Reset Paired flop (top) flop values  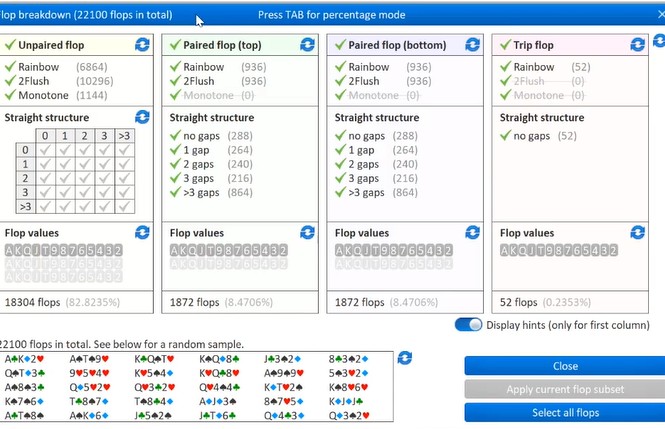click(x=307, y=232)
